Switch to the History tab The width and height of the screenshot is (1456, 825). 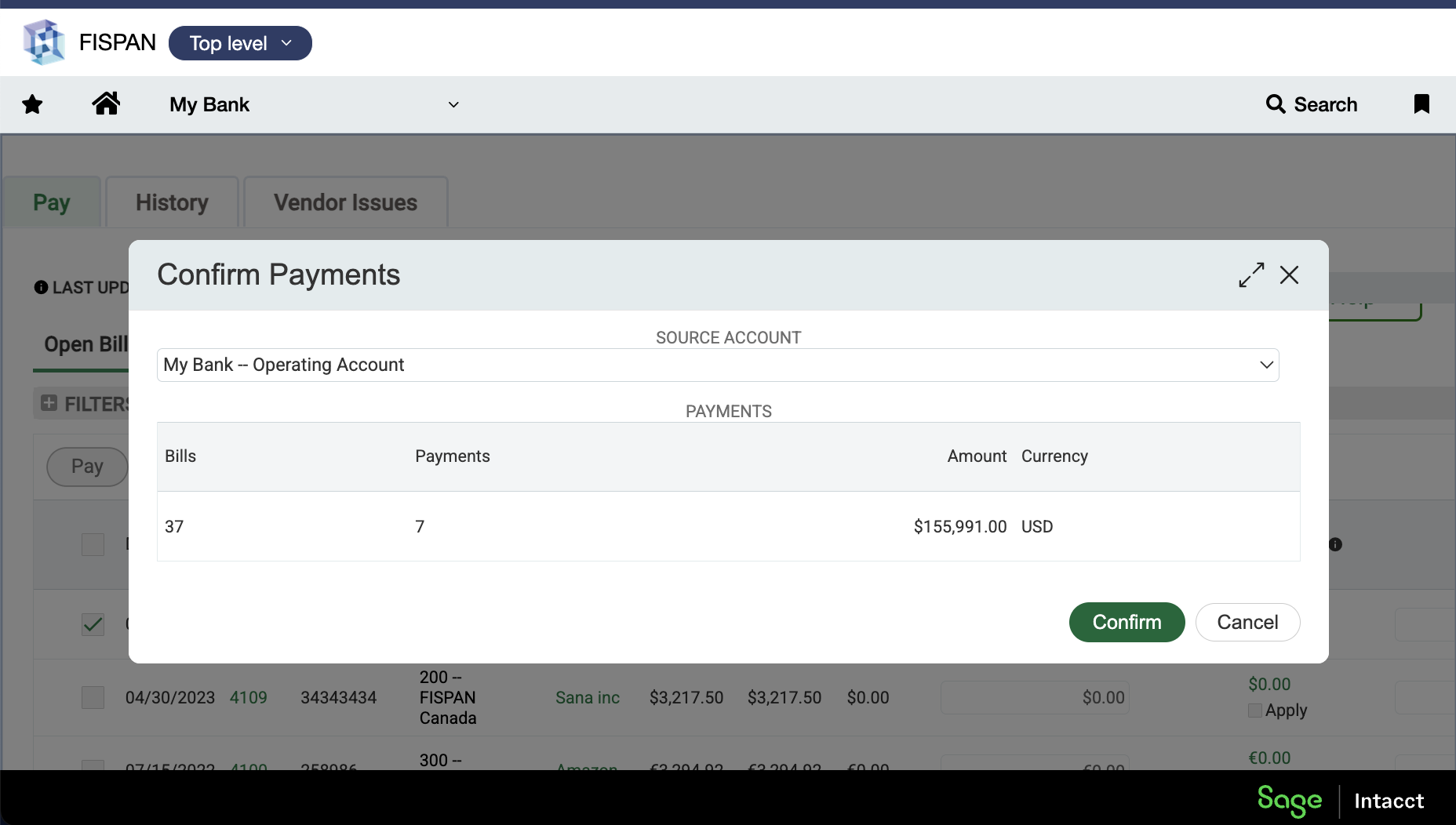click(x=172, y=202)
